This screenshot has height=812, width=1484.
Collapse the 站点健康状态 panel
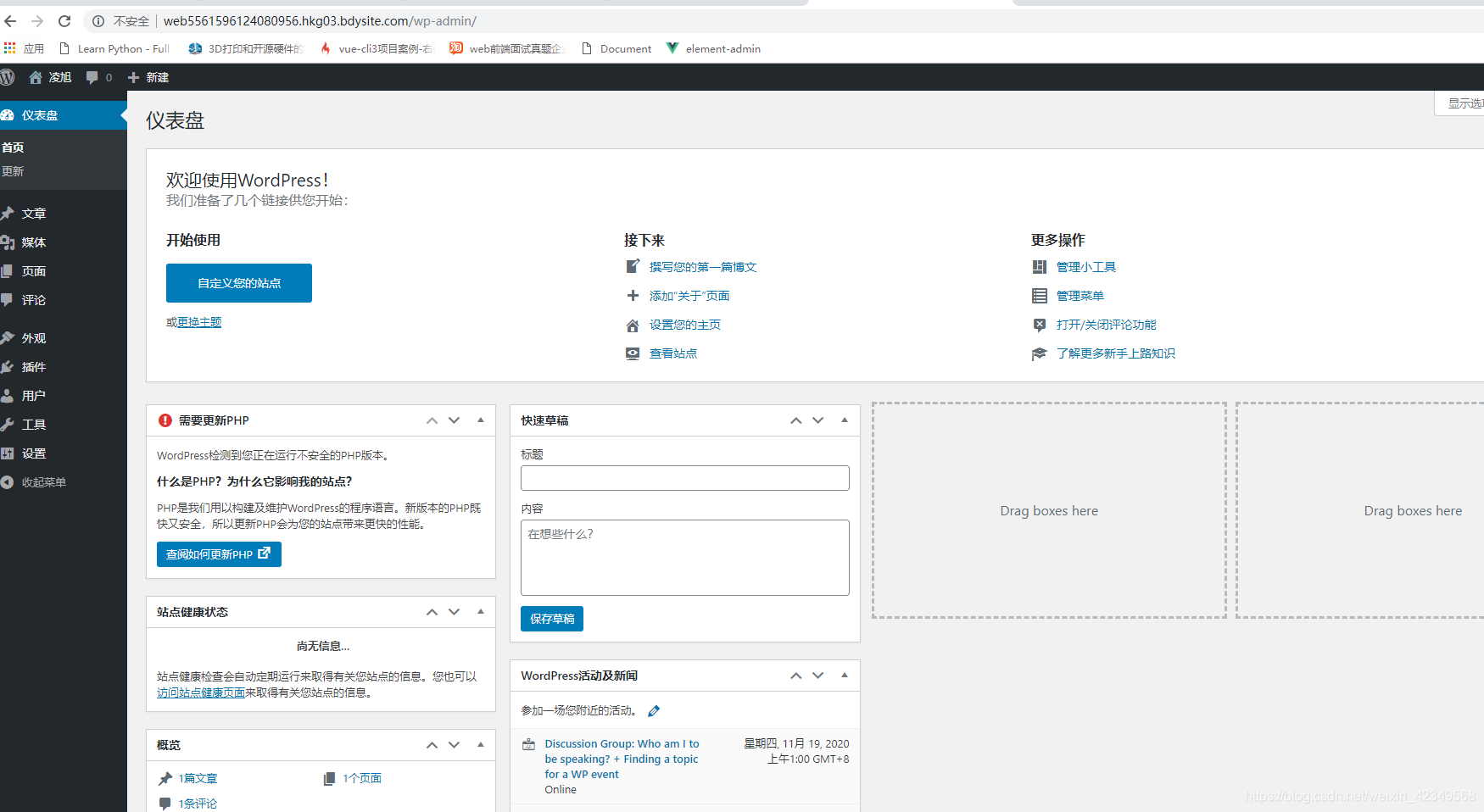pos(481,612)
